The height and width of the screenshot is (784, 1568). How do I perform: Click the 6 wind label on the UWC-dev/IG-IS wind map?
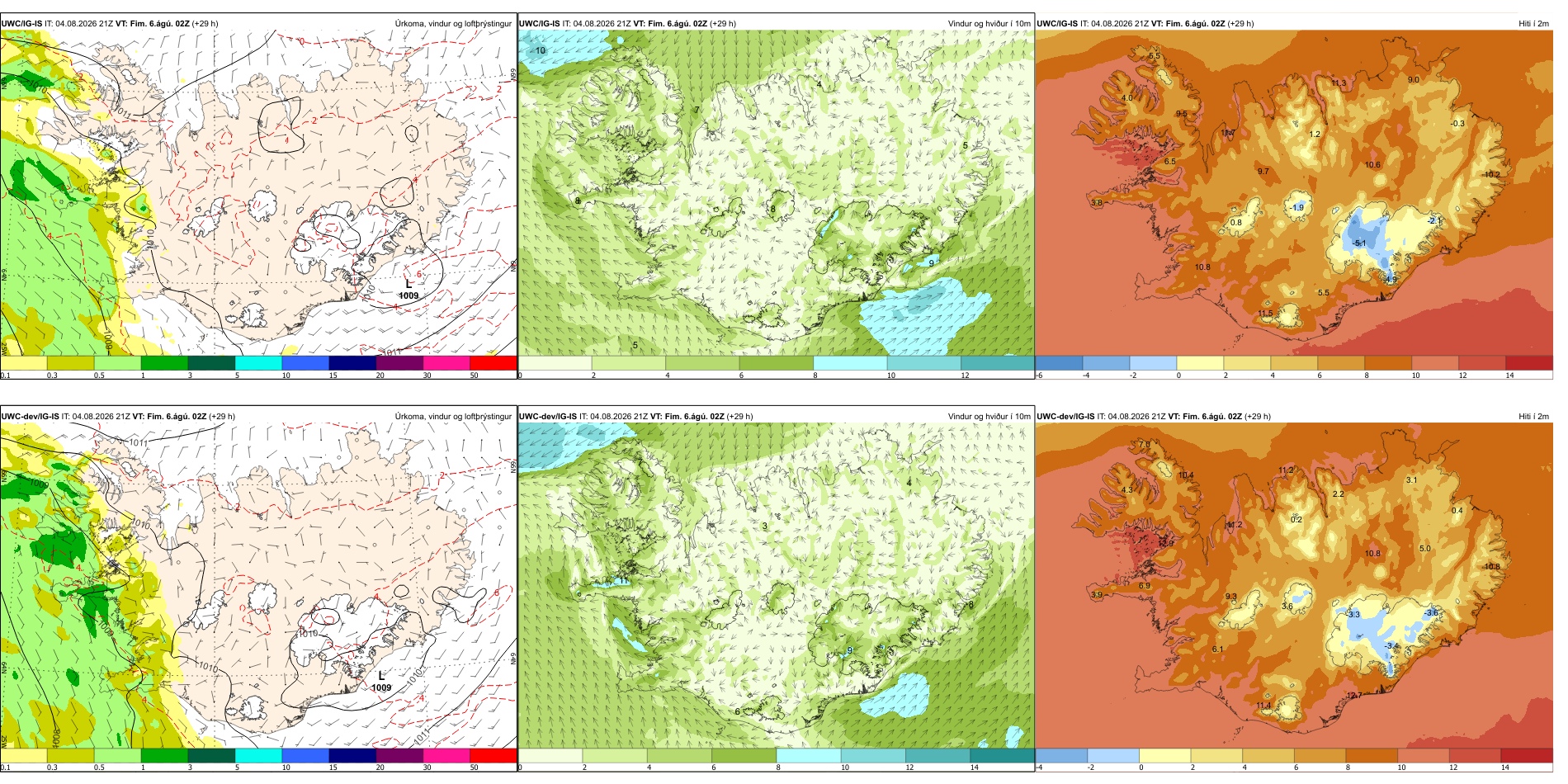[x=738, y=711]
